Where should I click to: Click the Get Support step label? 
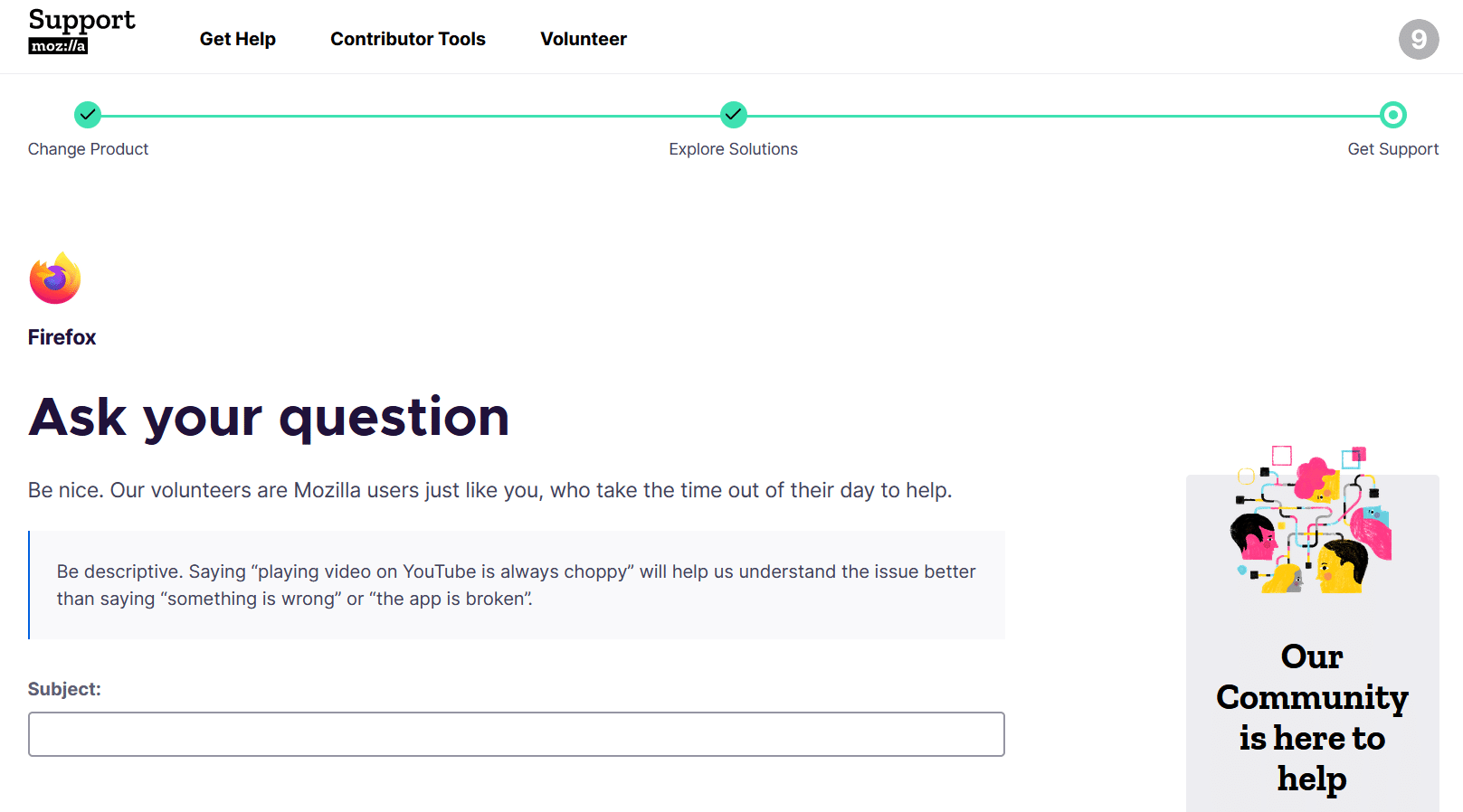tap(1393, 149)
